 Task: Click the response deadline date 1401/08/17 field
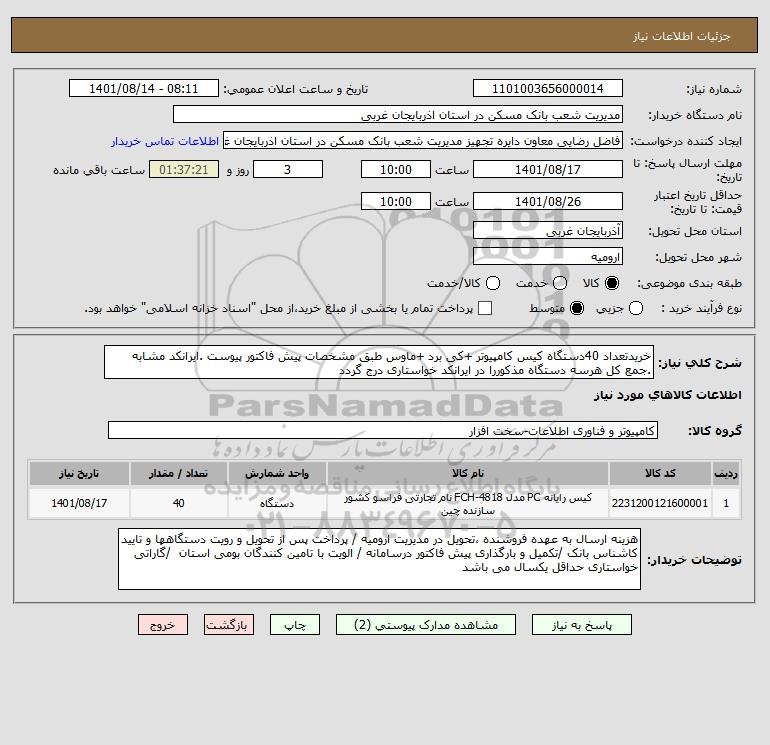pyautogui.click(x=548, y=169)
